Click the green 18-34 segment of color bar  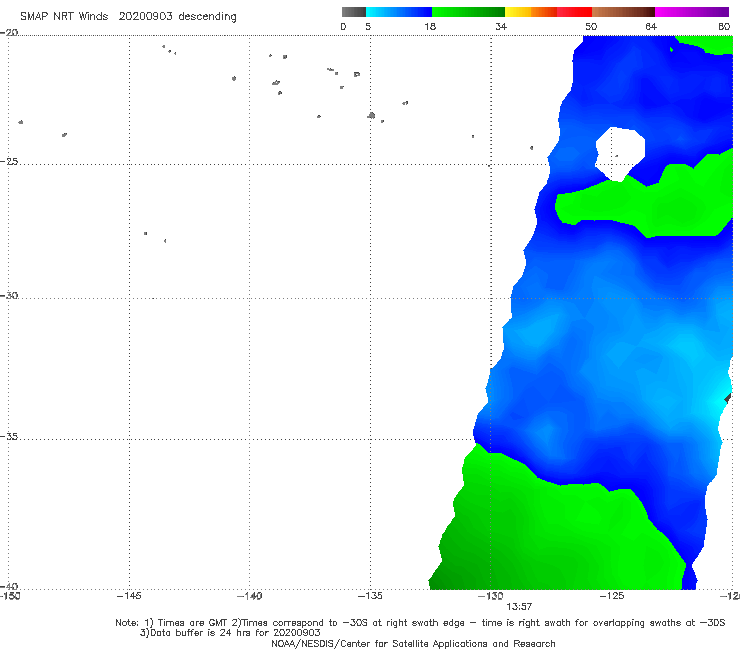coord(468,12)
